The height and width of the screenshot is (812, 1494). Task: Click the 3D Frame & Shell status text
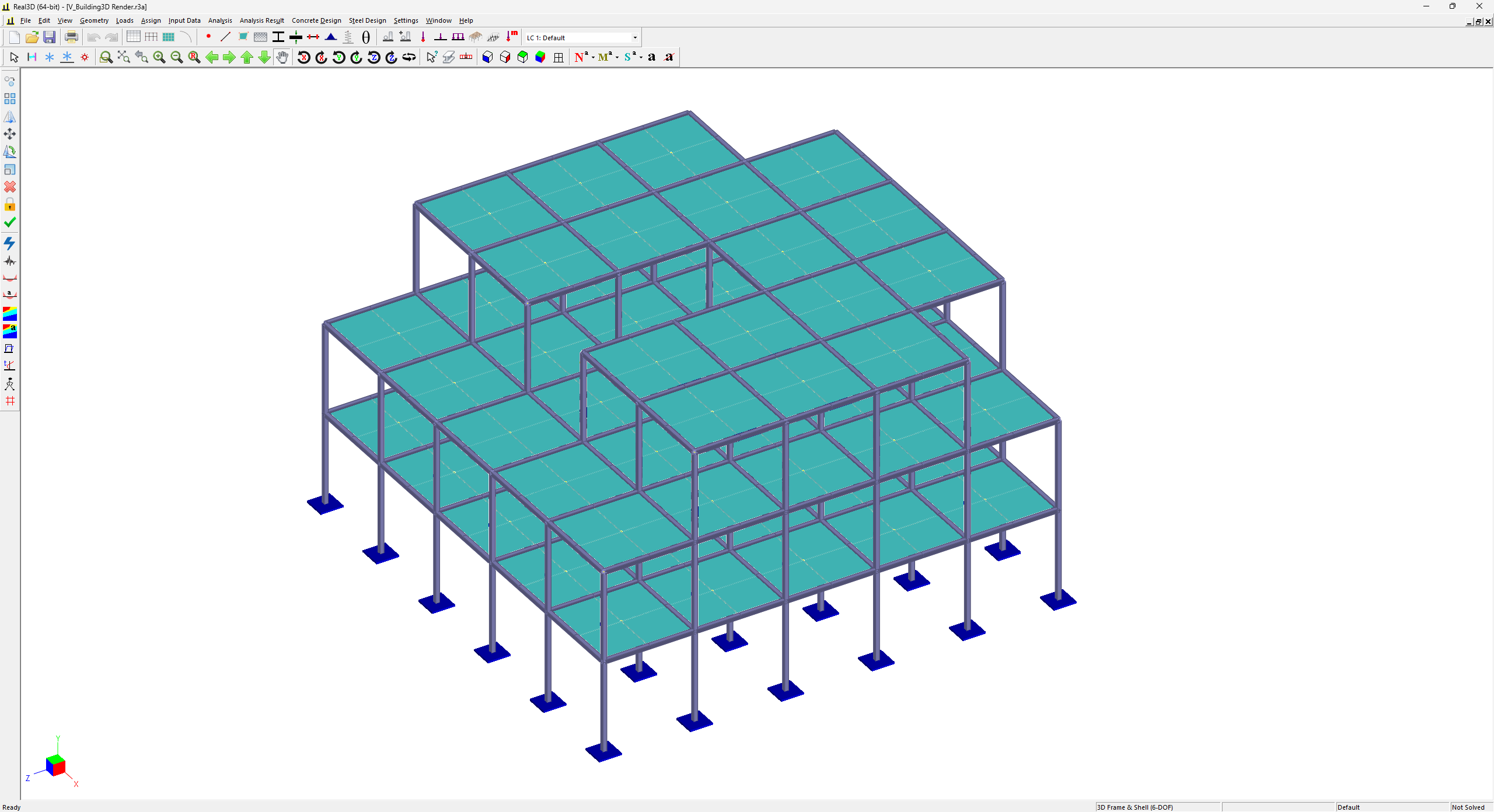coord(1135,807)
